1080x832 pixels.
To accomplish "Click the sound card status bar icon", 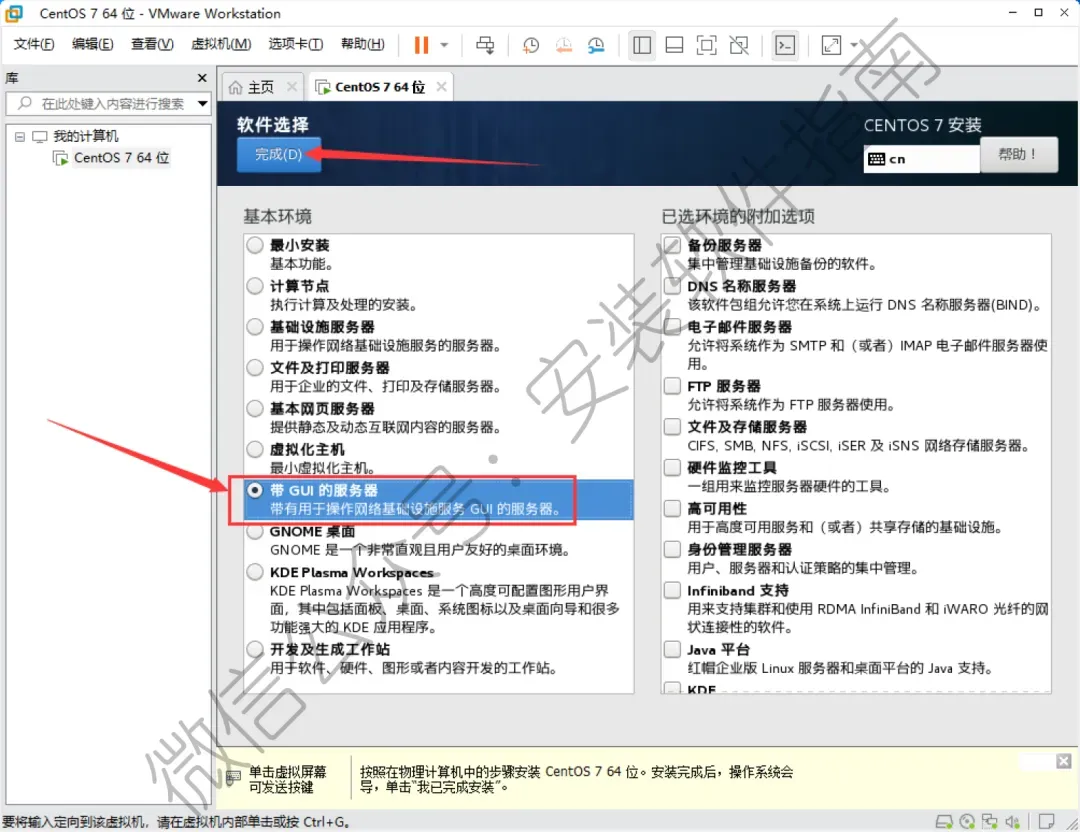I will click(1012, 821).
